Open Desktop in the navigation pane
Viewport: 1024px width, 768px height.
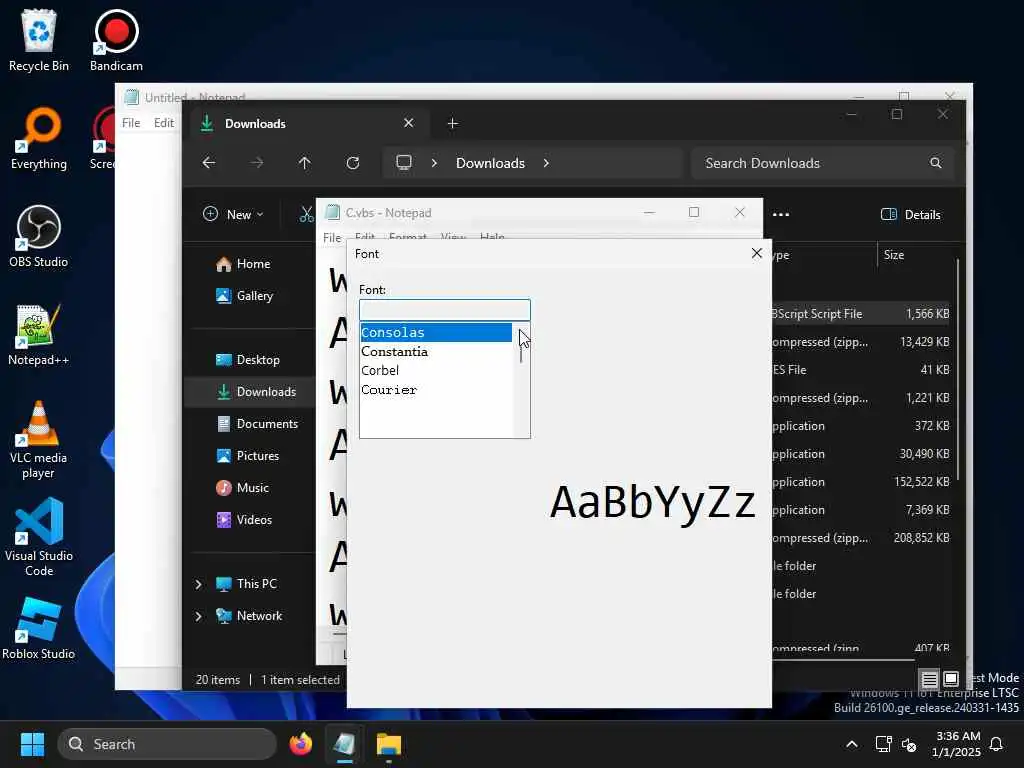[248, 360]
